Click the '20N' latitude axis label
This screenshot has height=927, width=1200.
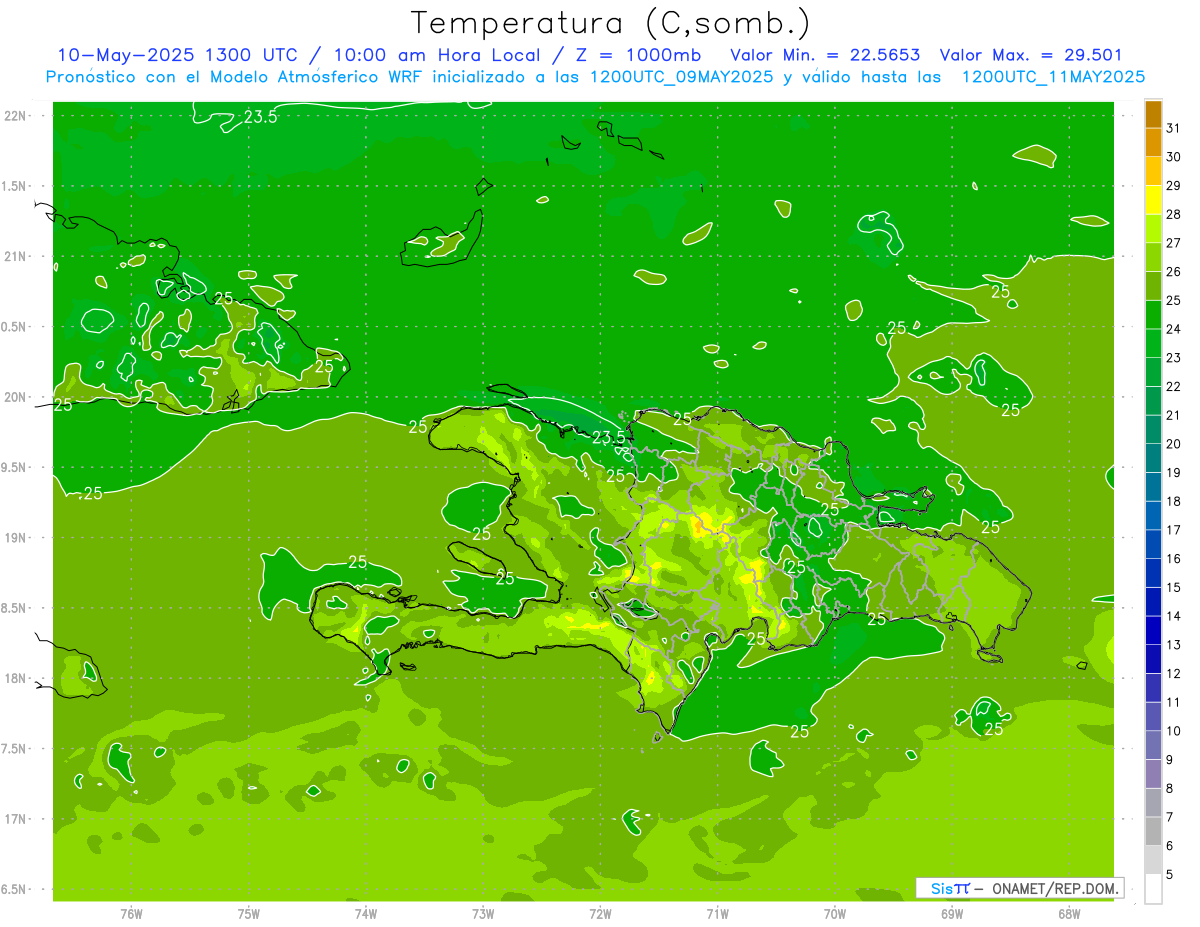(x=15, y=397)
